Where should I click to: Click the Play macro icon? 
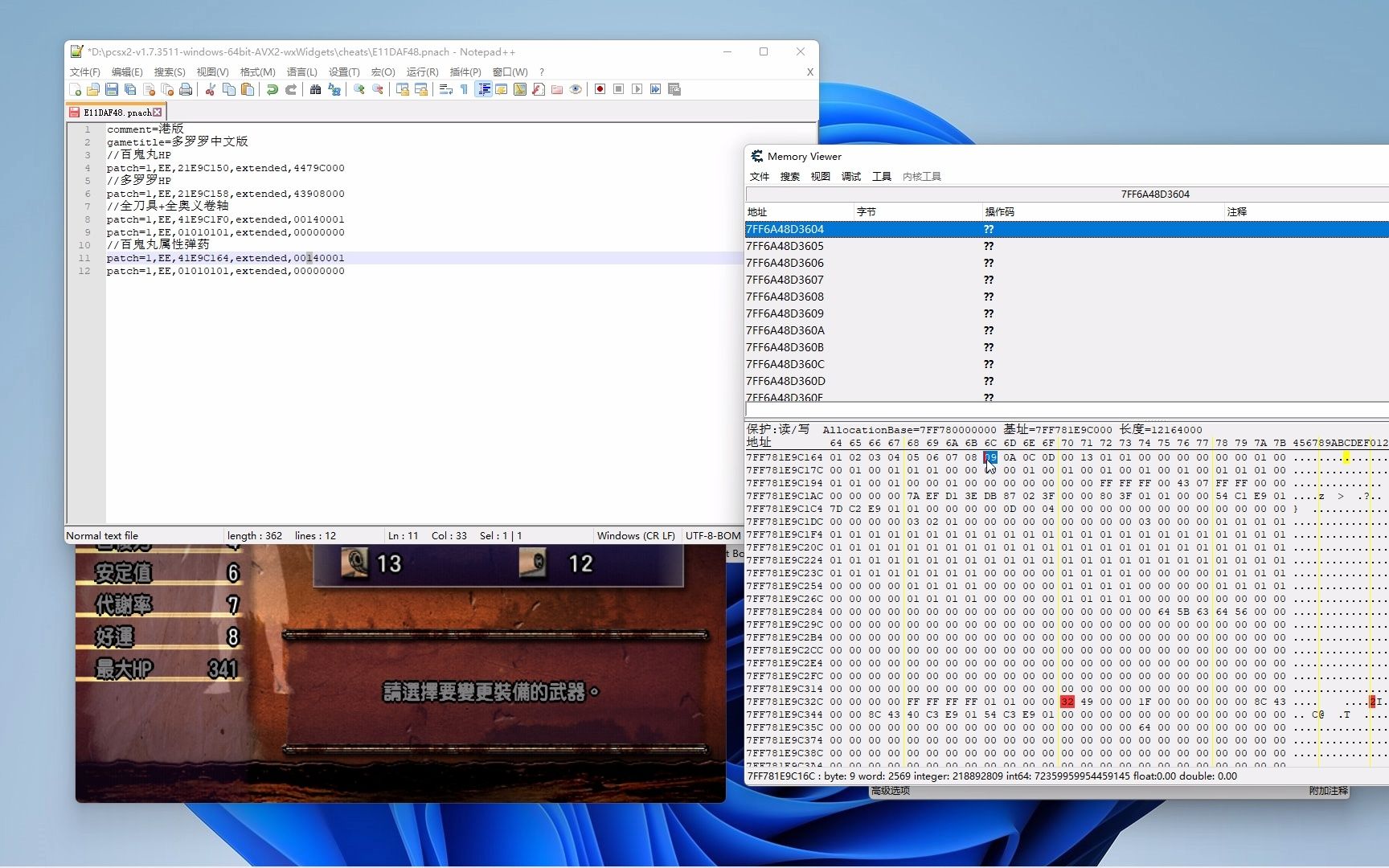click(x=637, y=89)
